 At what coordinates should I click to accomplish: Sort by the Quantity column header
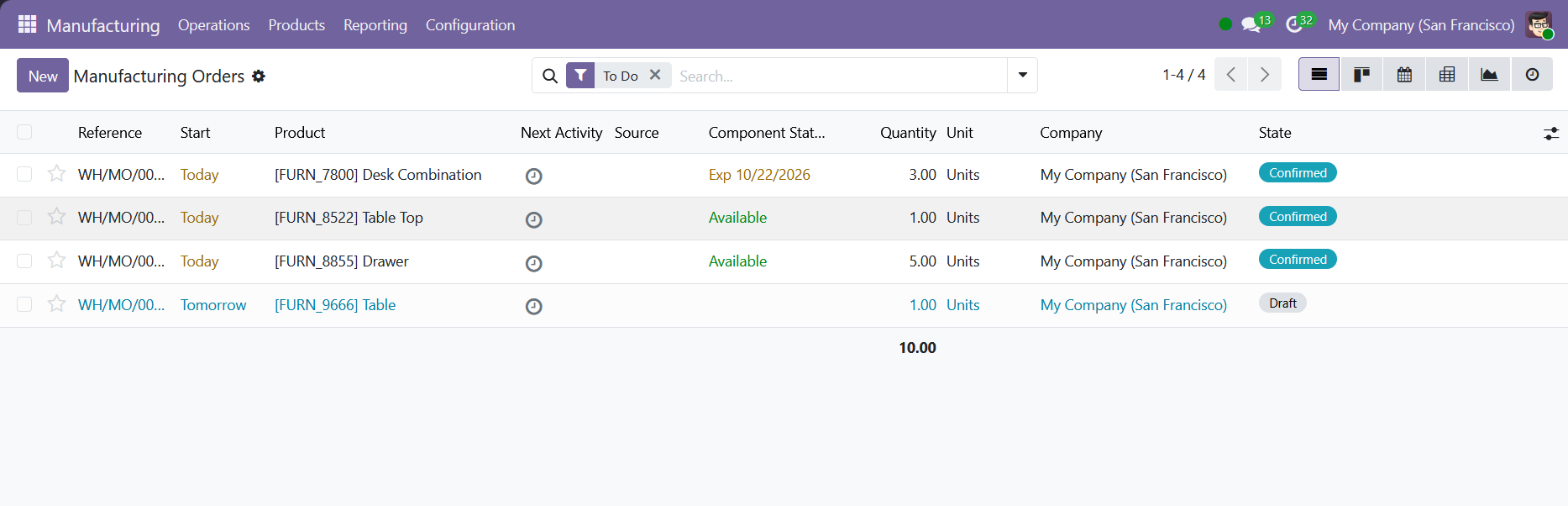click(x=908, y=133)
